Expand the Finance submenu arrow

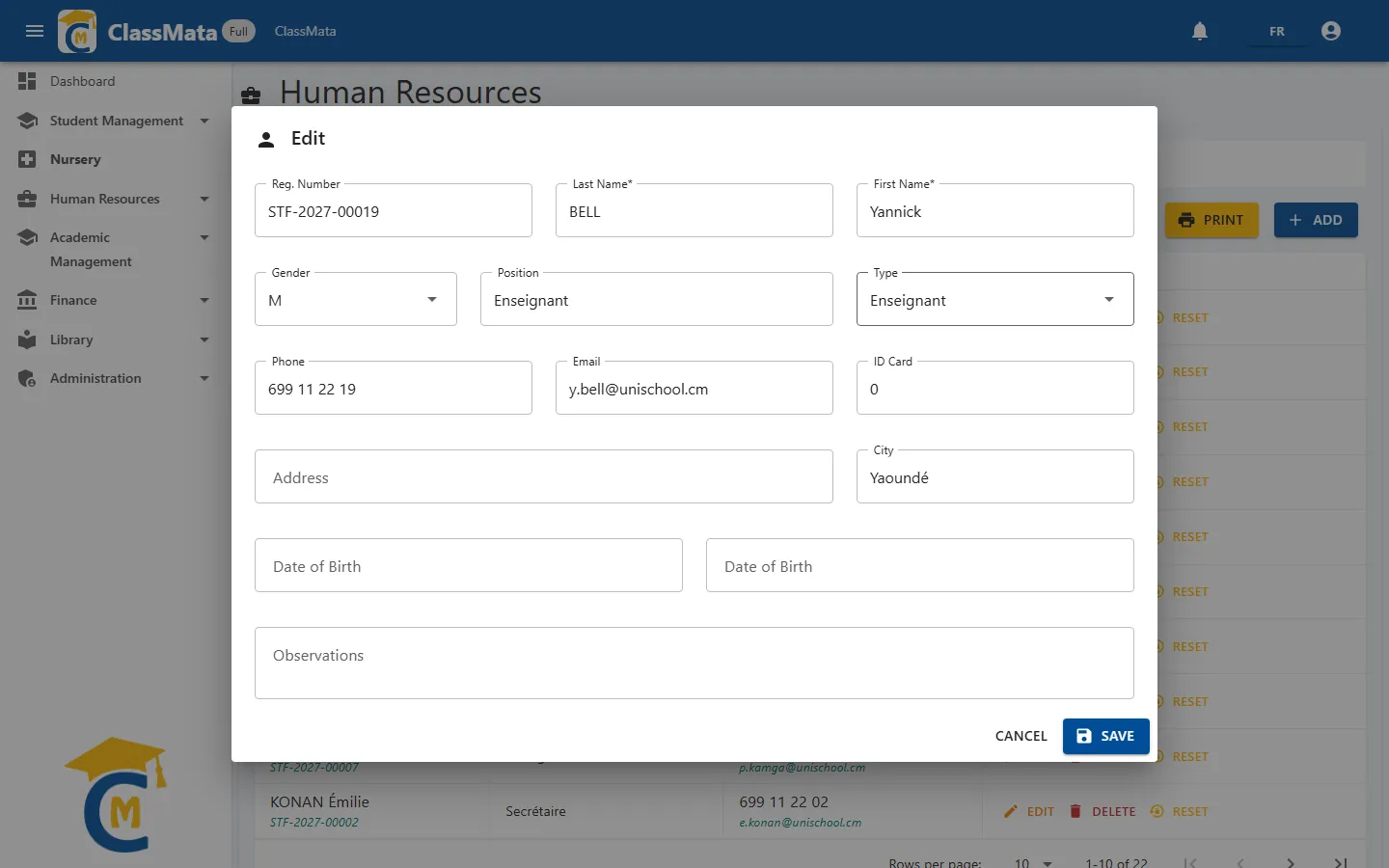(204, 300)
